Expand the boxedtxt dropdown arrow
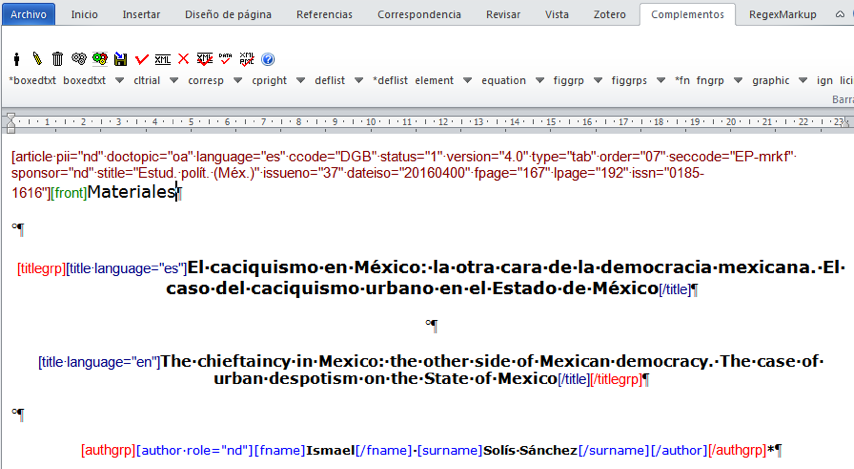854x469 pixels. (118, 80)
